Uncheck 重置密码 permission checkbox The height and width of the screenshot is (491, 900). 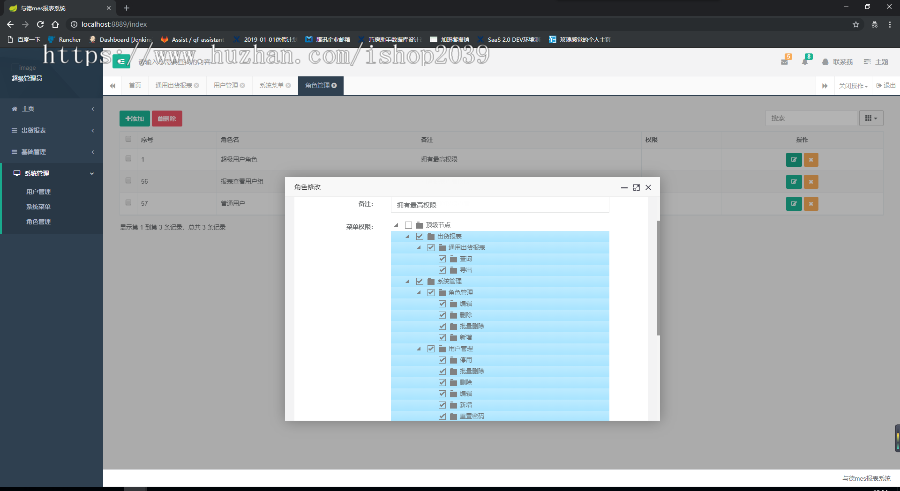[443, 416]
